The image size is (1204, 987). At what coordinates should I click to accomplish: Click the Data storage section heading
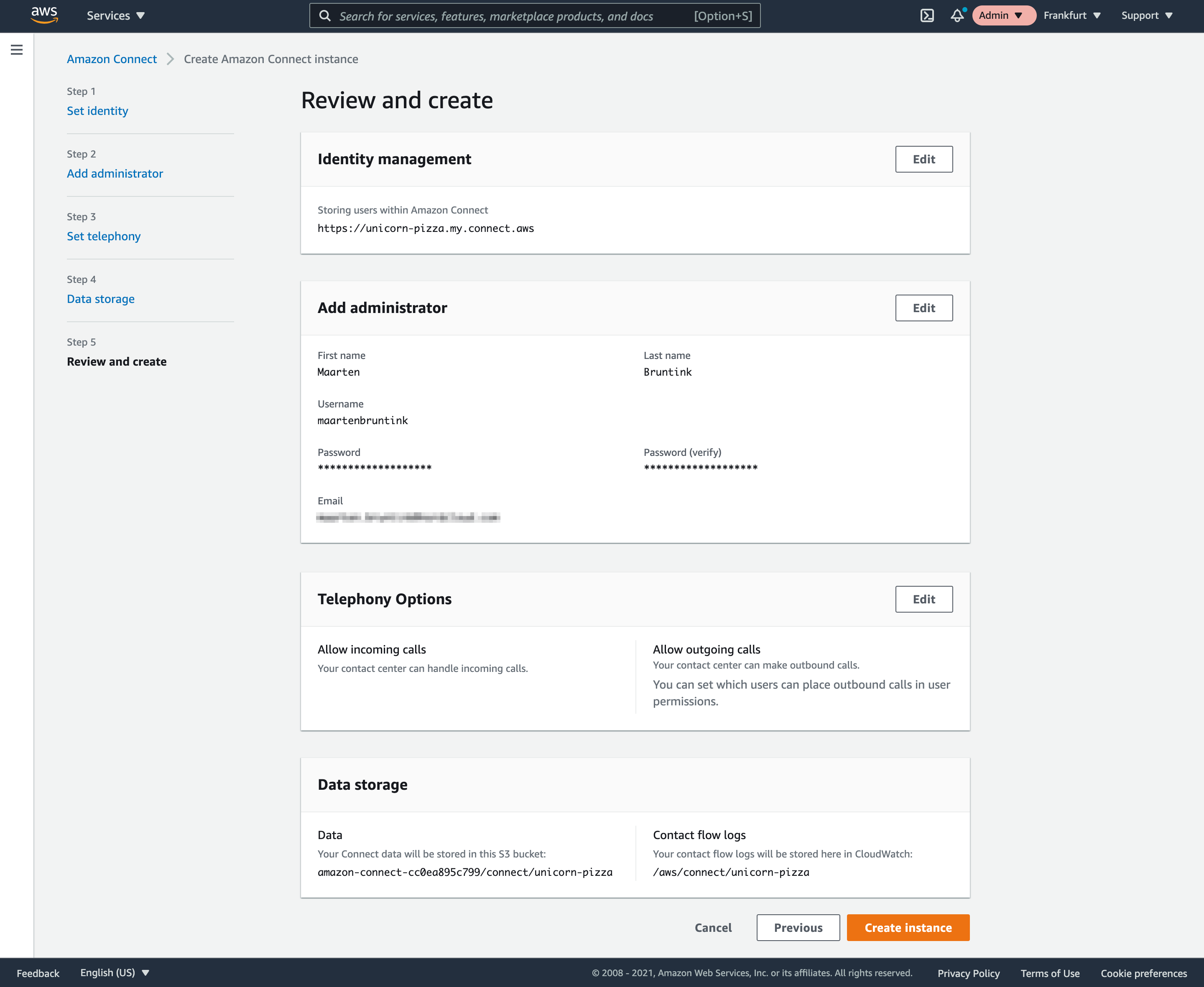coord(362,785)
